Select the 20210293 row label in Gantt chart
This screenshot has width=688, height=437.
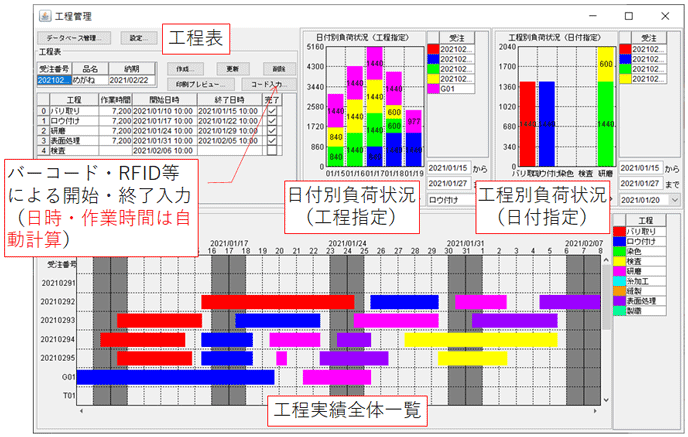point(58,320)
